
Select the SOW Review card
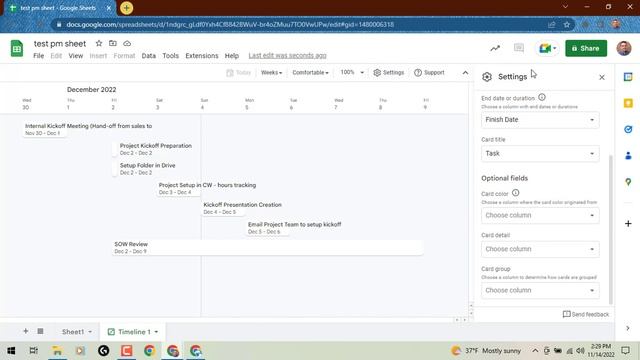pos(268,247)
